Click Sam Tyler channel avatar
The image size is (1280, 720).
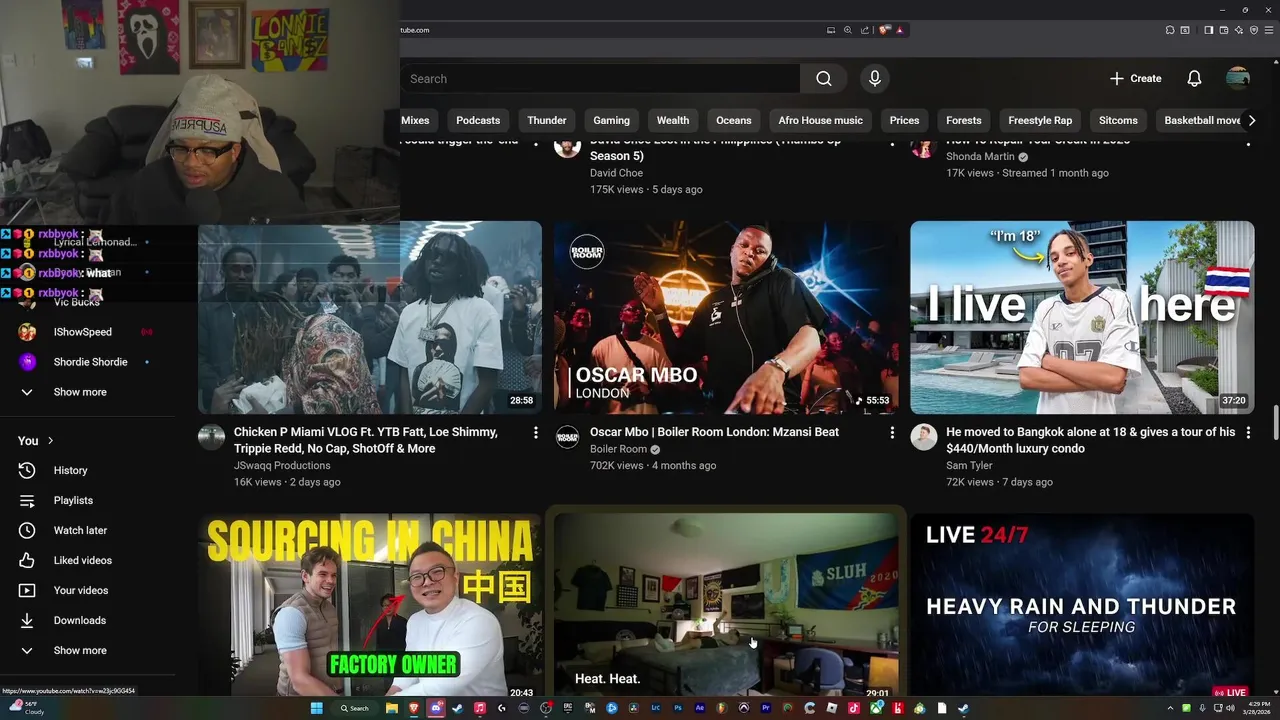click(x=923, y=437)
